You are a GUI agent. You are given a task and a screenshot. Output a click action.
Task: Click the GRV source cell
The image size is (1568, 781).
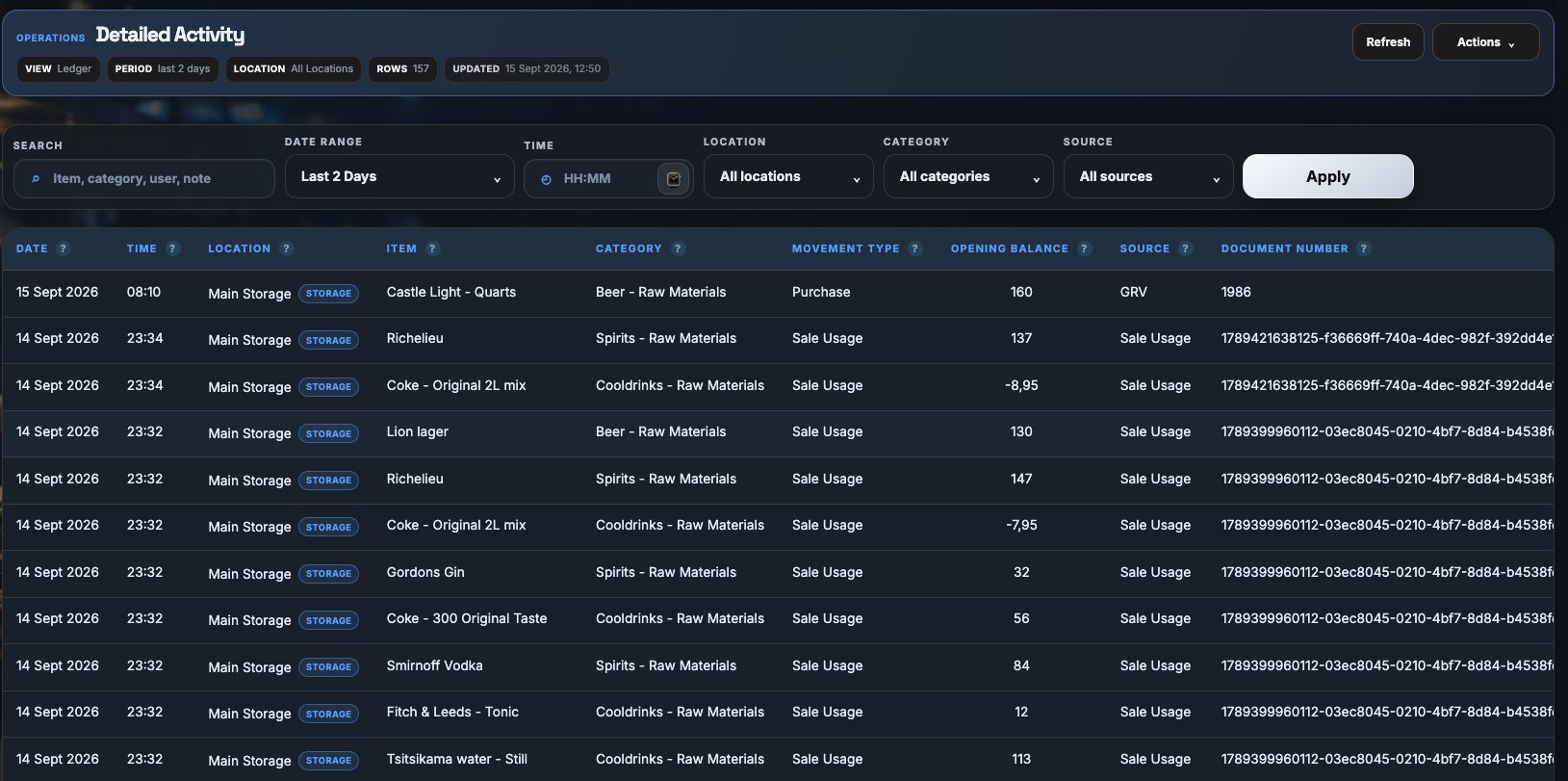1134,292
